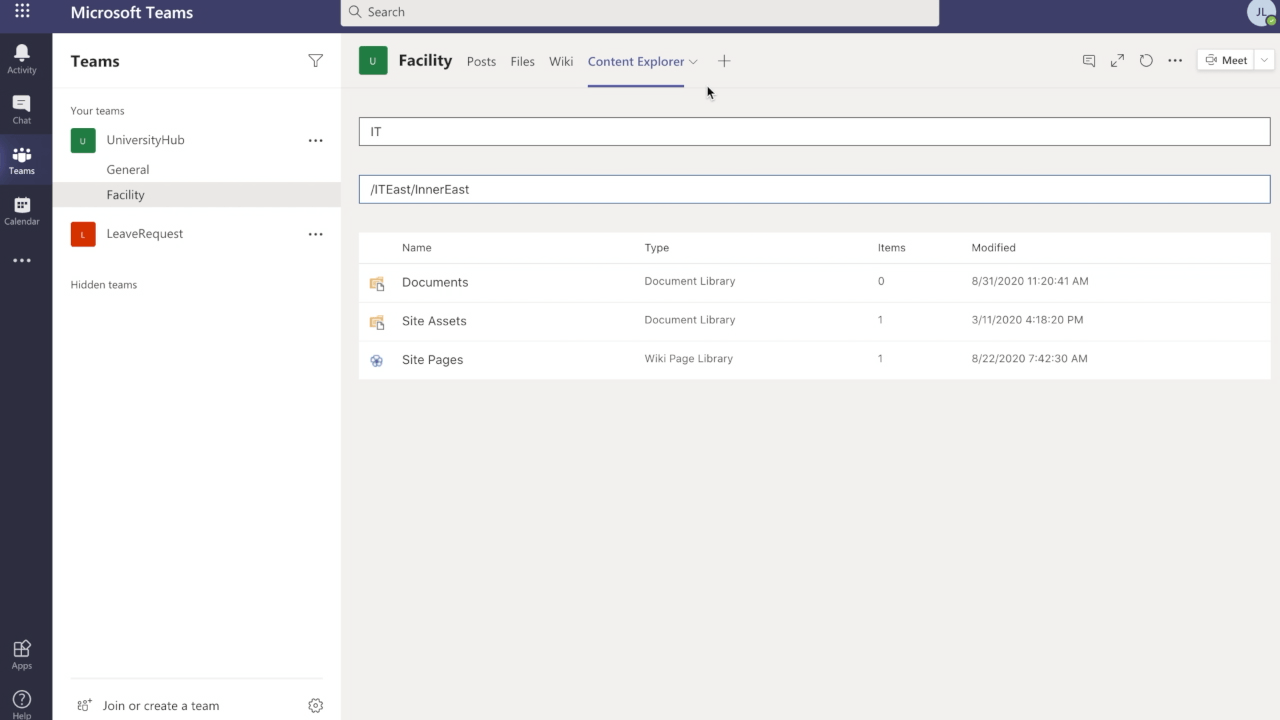Click Site Assets library folder icon
The width and height of the screenshot is (1280, 720).
point(377,322)
